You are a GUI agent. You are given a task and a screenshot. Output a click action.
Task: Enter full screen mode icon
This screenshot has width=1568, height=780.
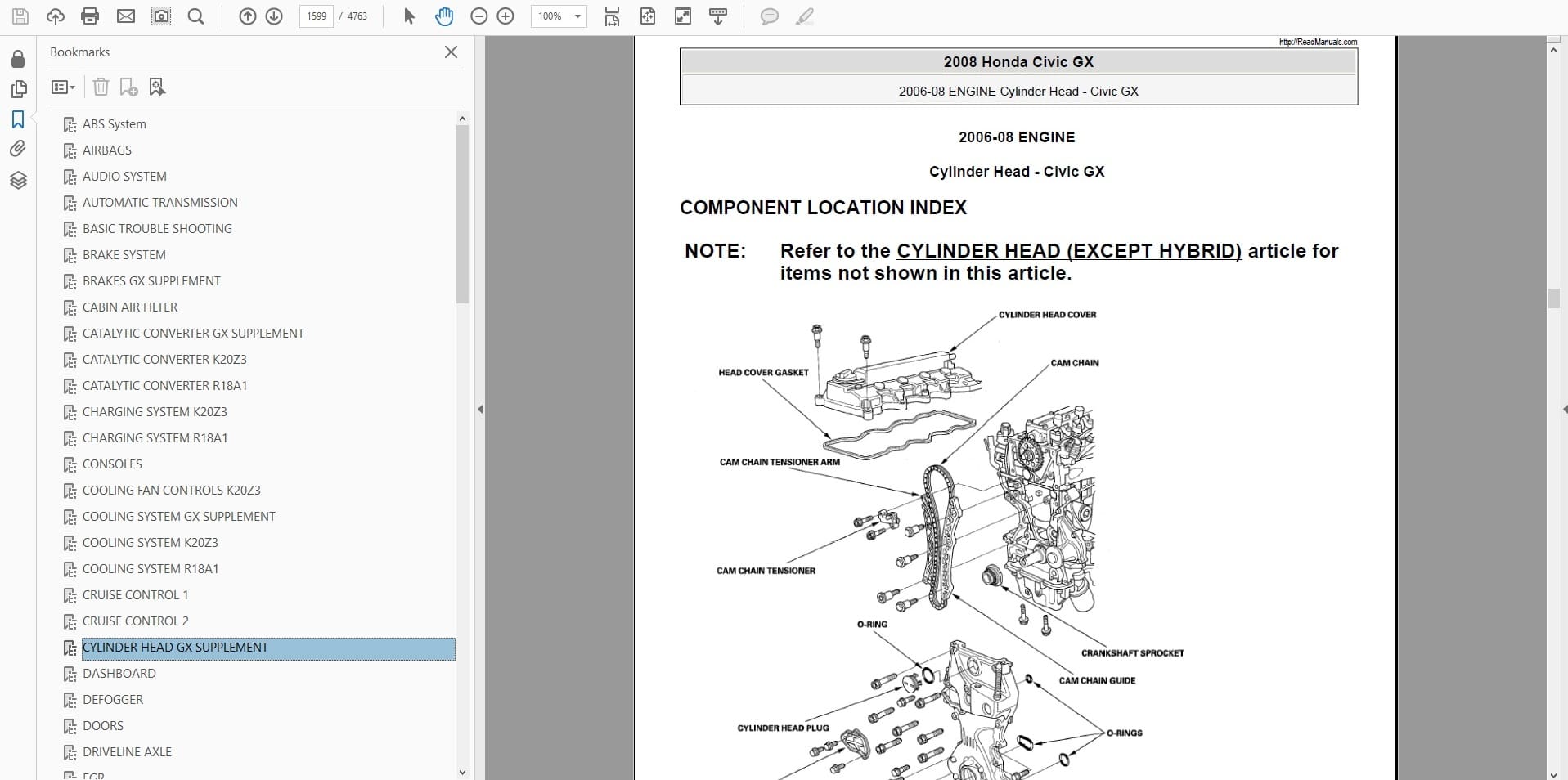(683, 16)
